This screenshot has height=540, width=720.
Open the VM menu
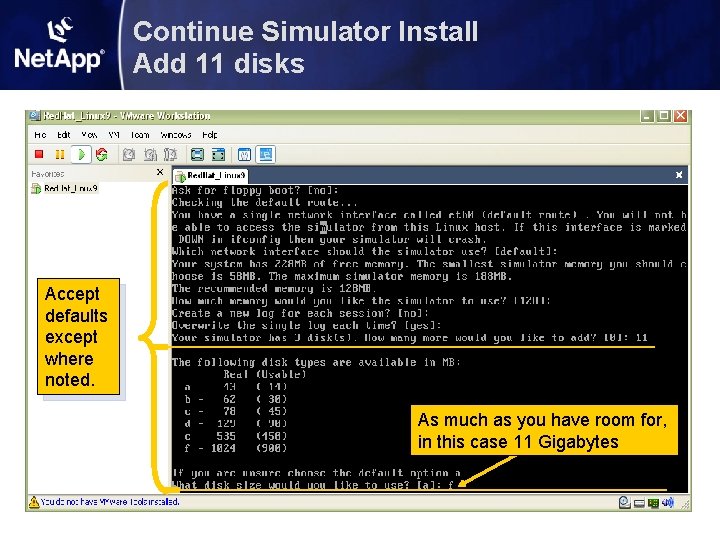[114, 135]
